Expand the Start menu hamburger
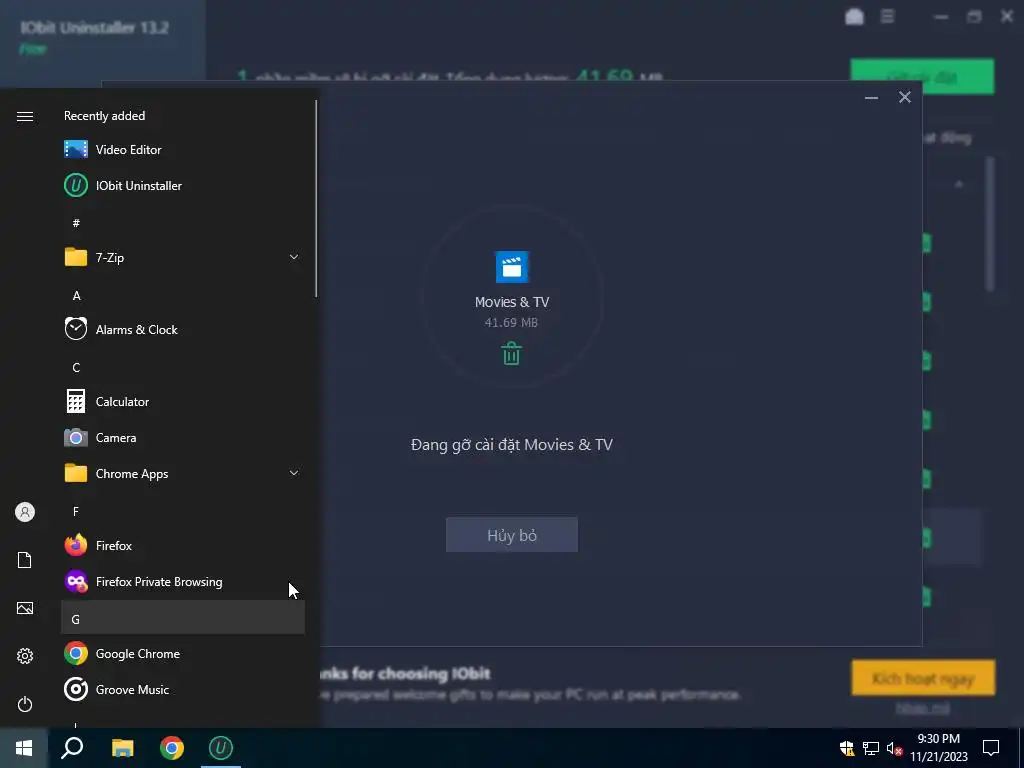Screen dimensions: 1024x768 coord(25,116)
